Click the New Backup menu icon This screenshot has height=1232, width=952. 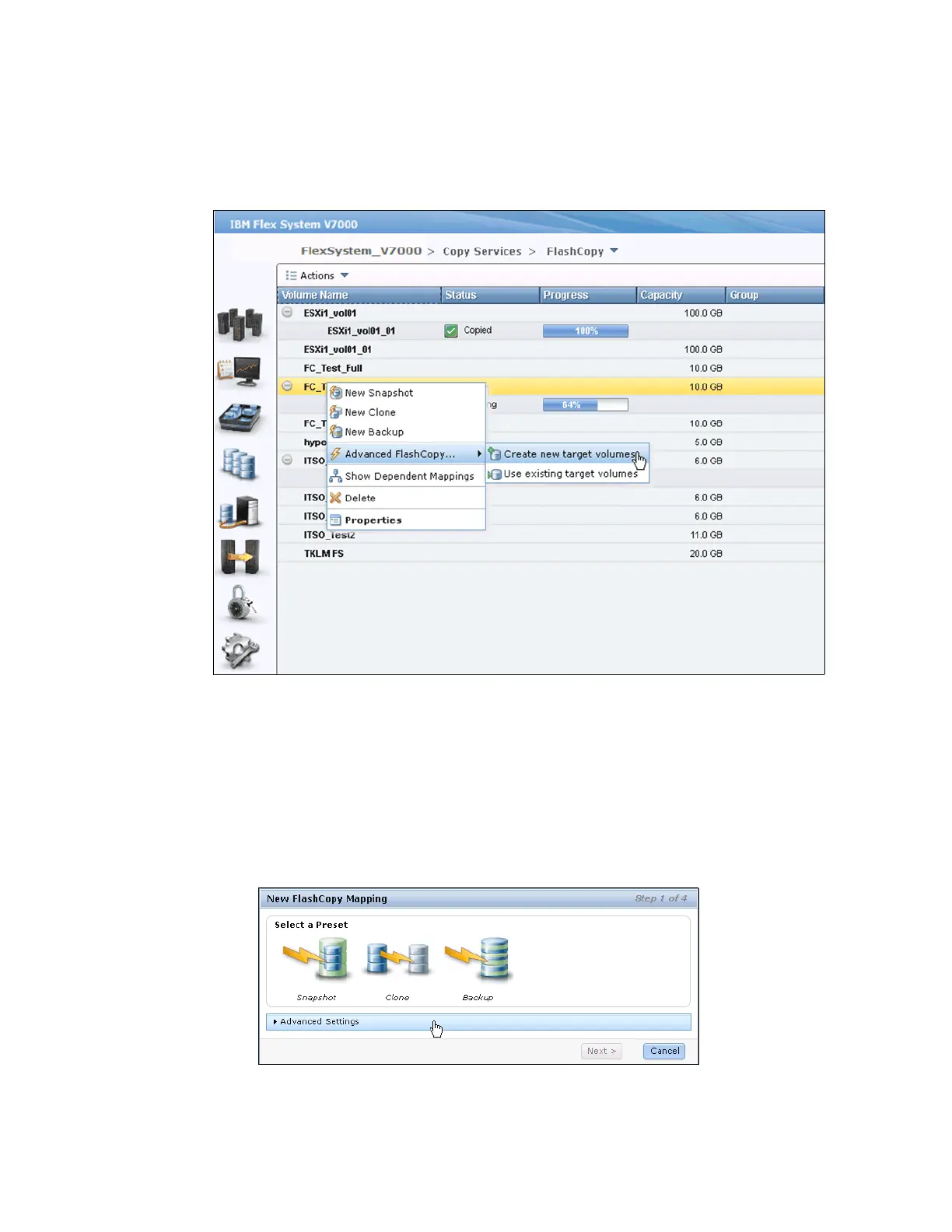pyautogui.click(x=336, y=432)
